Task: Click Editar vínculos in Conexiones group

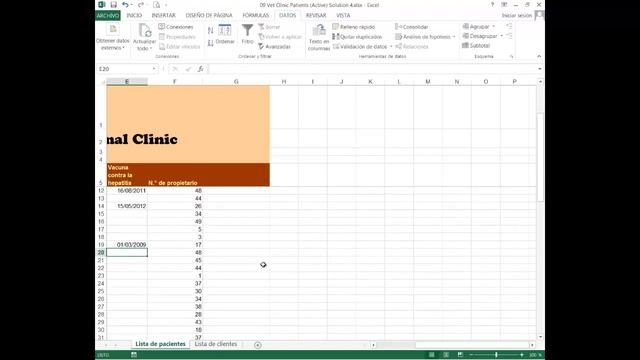Action: [179, 47]
